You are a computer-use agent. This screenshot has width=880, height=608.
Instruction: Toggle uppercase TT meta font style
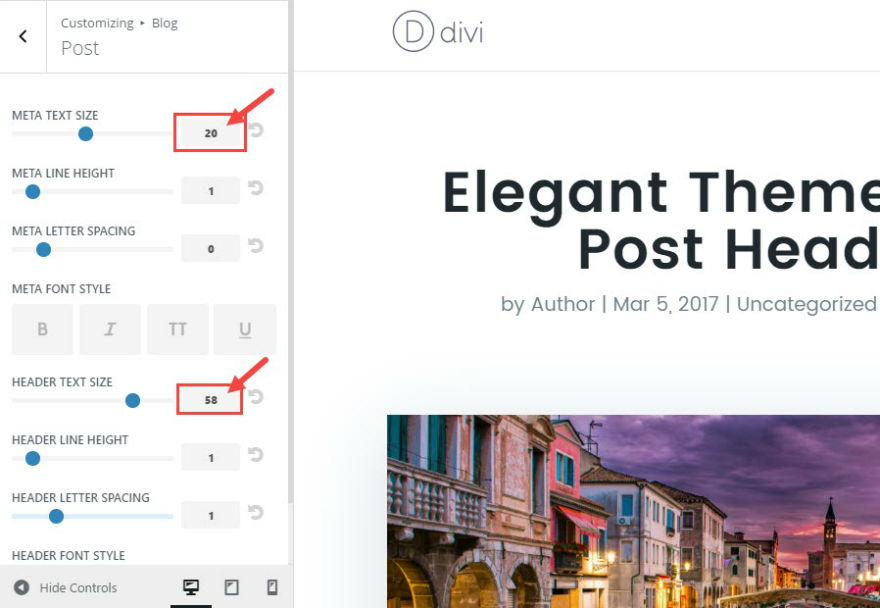click(x=177, y=330)
